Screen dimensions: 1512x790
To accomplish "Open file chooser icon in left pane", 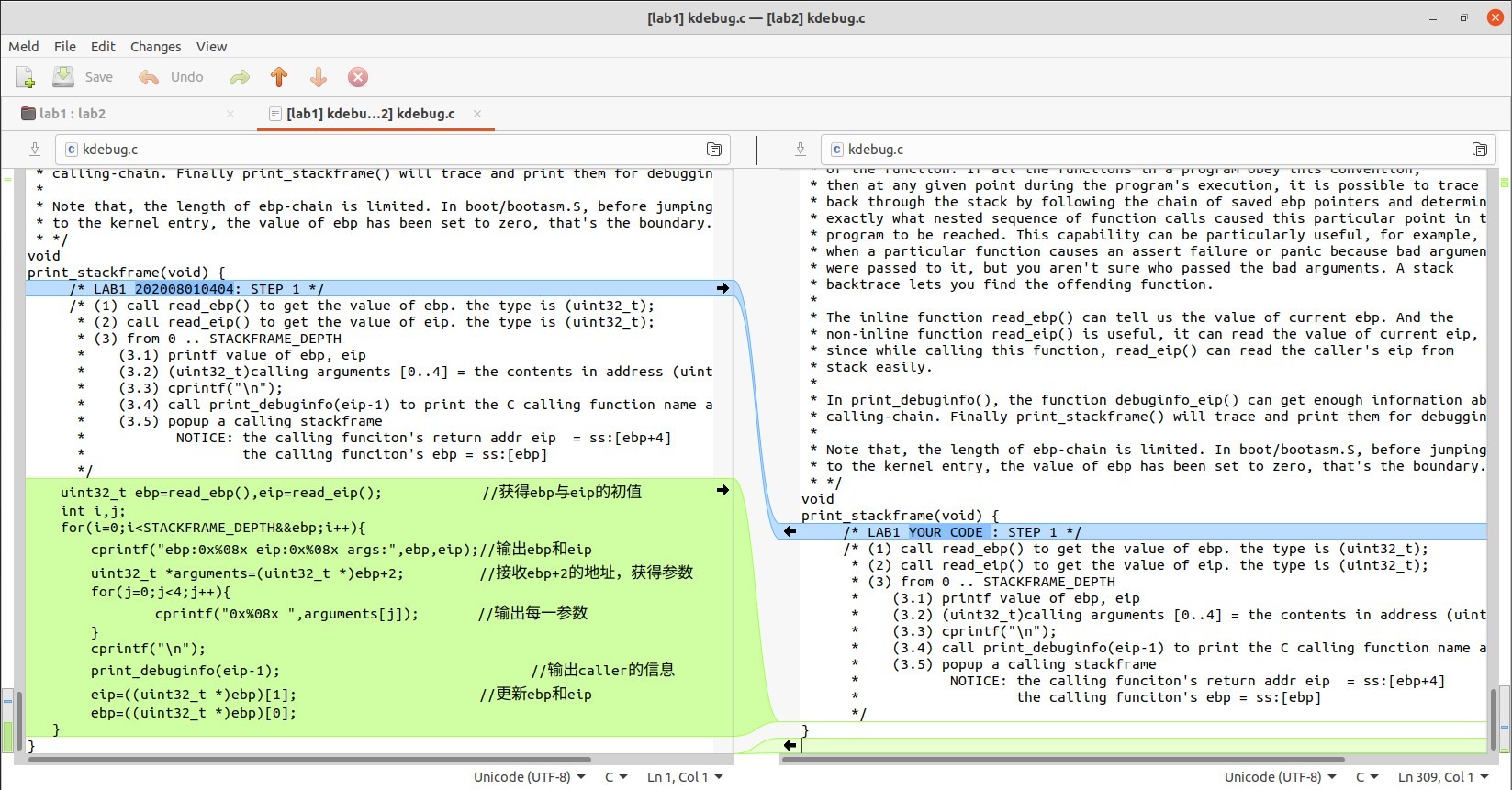I will pos(714,150).
